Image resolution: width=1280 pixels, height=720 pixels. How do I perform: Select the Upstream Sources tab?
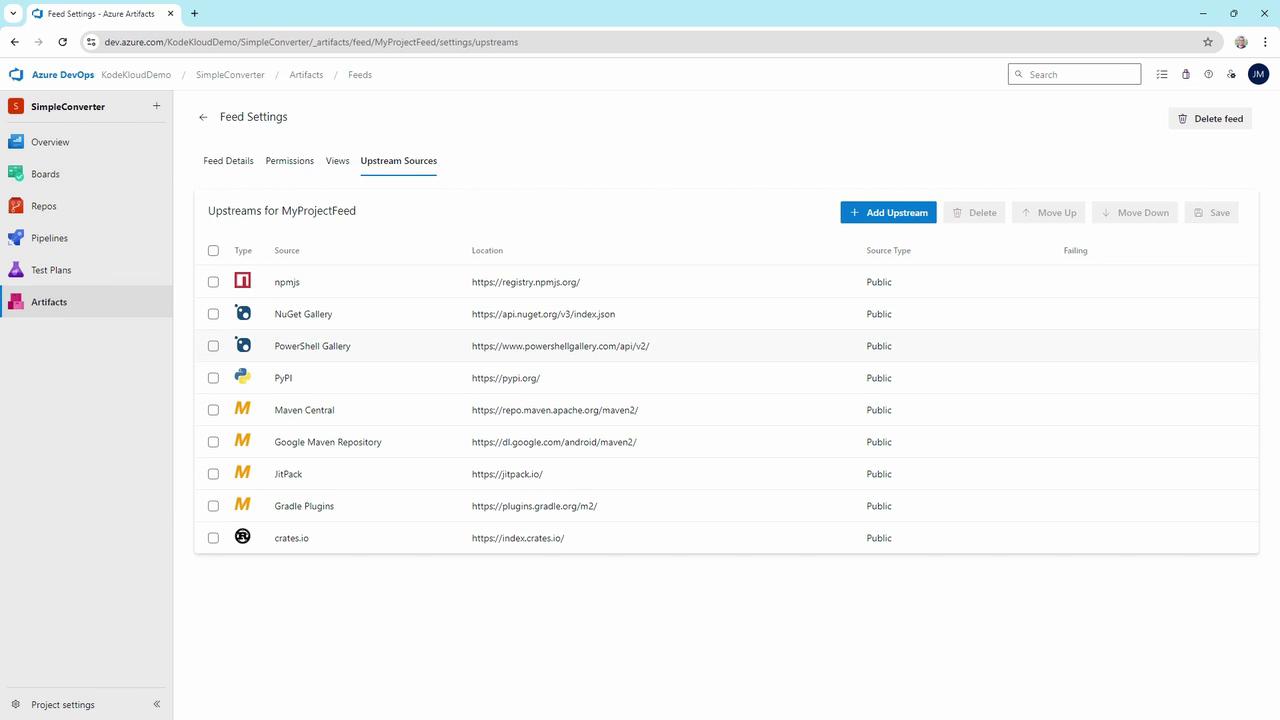399,161
